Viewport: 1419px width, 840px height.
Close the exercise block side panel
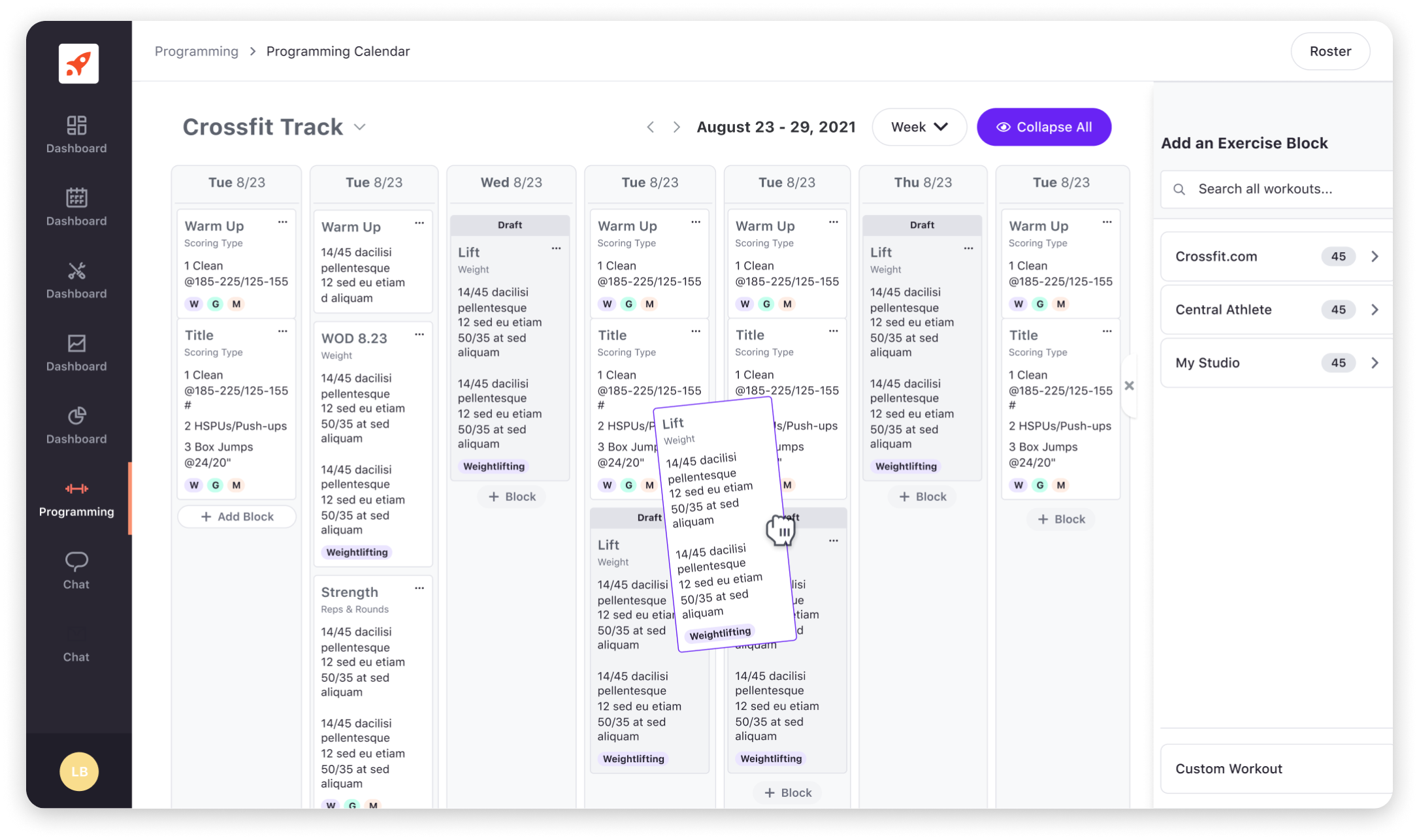[1129, 385]
